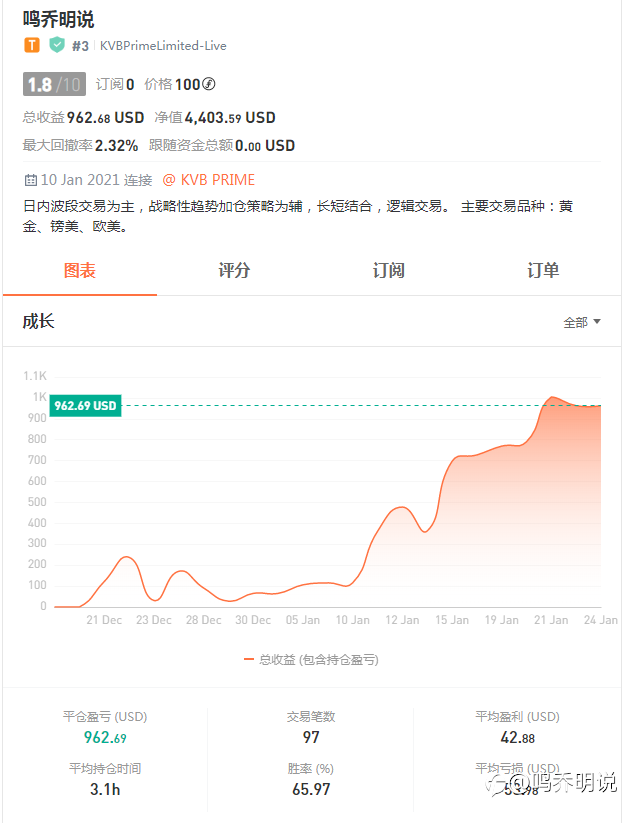
Task: Open the 订阅 tab
Action: (x=388, y=271)
